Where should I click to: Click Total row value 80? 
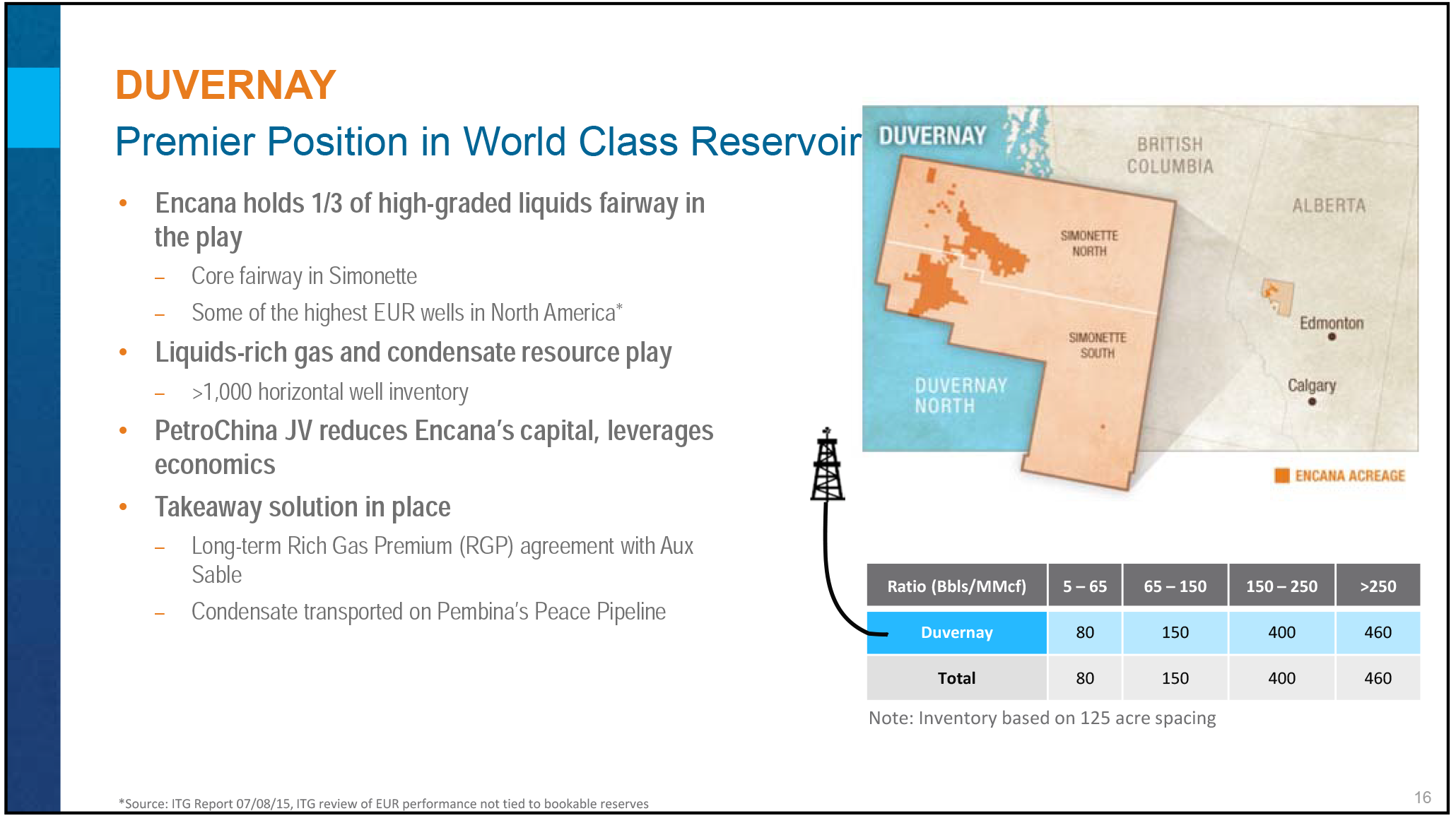coord(1085,678)
